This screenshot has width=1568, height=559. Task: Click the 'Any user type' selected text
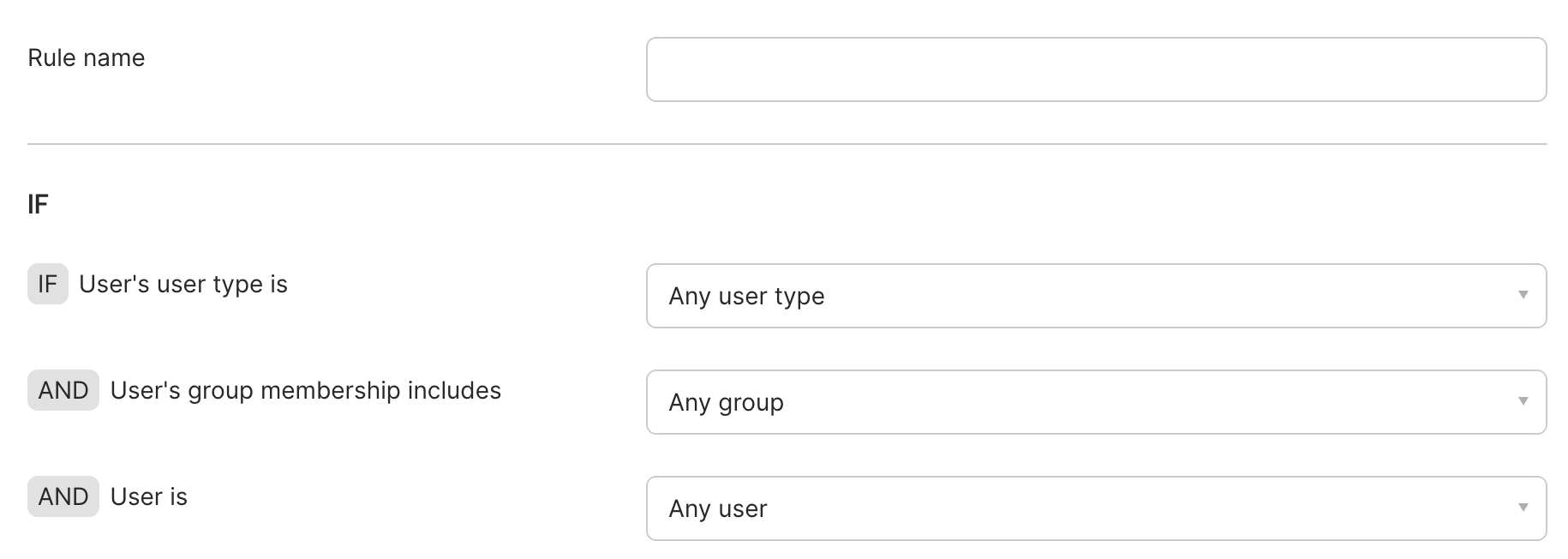pyautogui.click(x=746, y=297)
